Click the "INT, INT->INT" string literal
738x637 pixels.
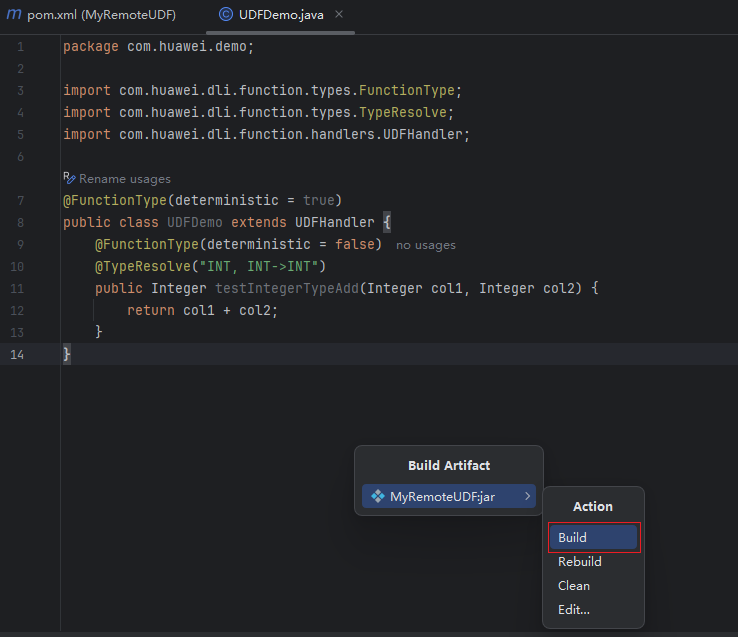tap(258, 266)
